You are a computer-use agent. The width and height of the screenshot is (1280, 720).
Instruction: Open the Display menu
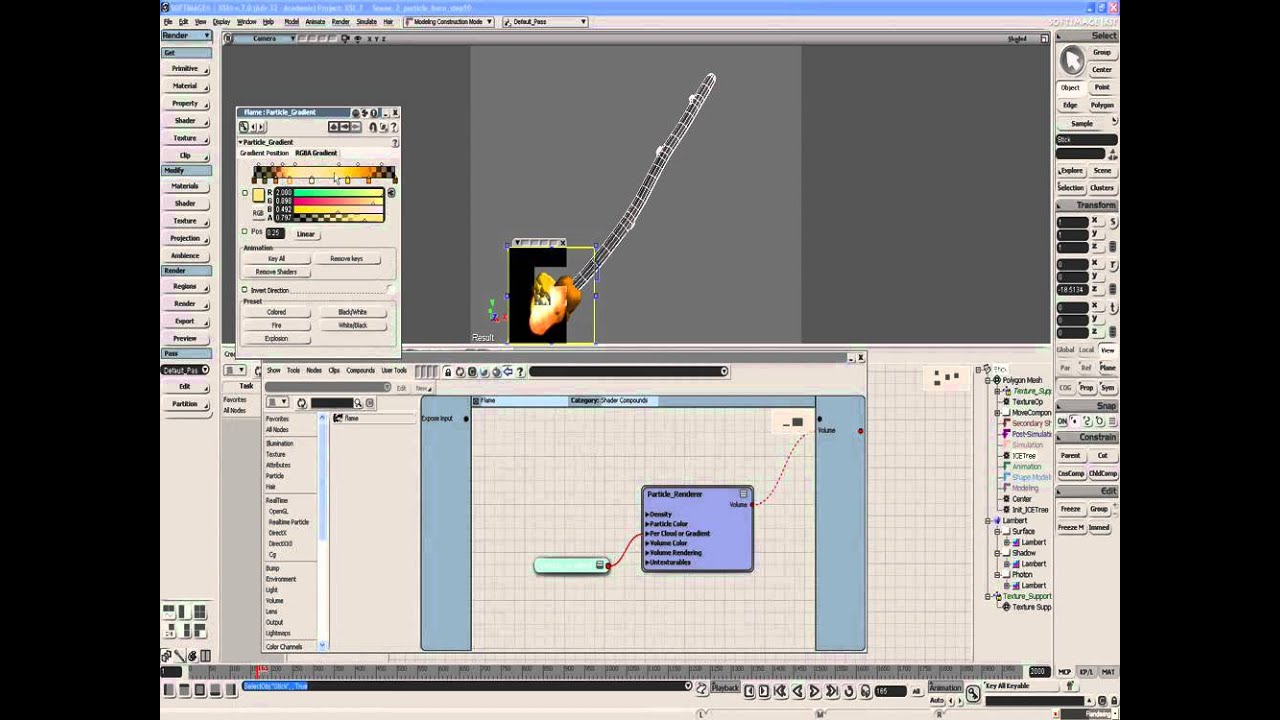pyautogui.click(x=221, y=22)
